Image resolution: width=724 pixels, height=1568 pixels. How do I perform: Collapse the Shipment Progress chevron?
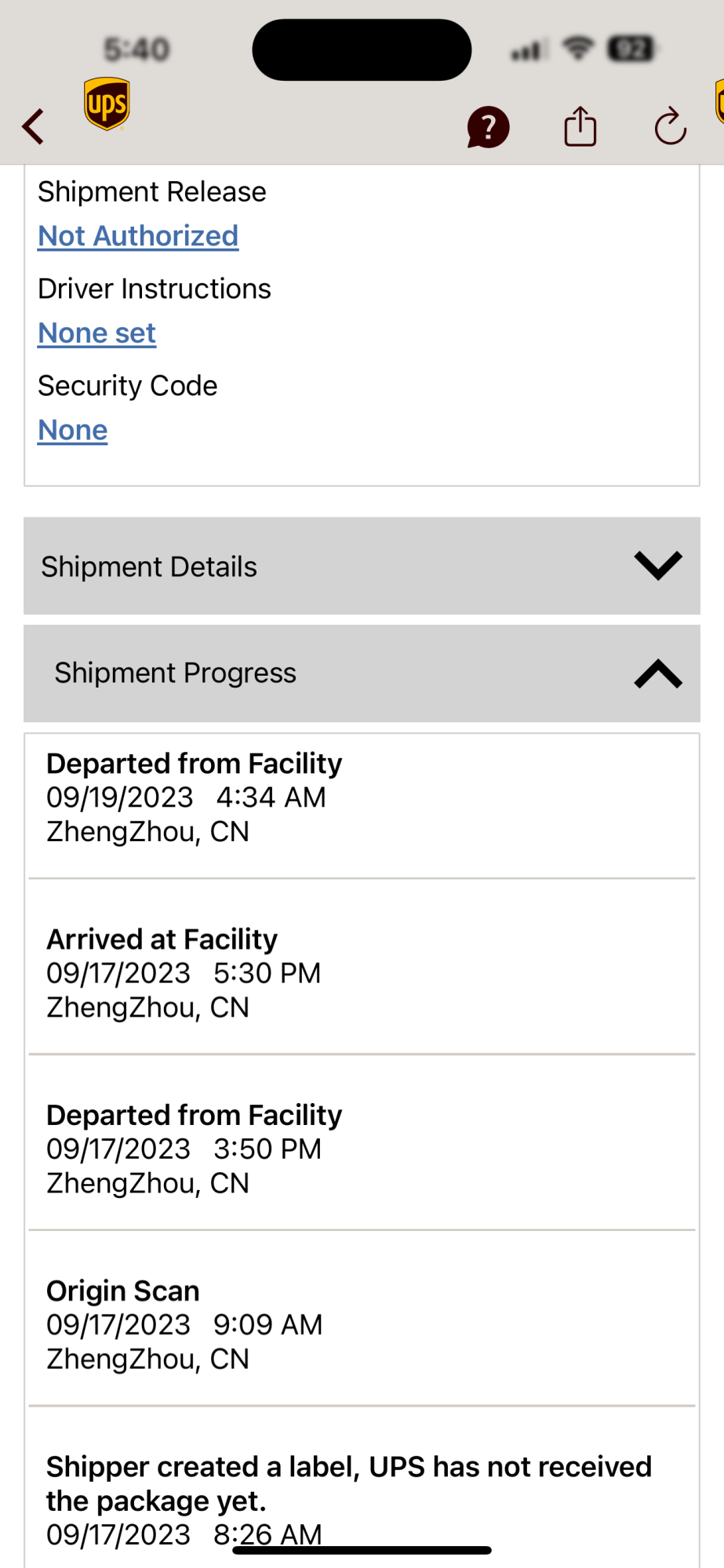click(658, 673)
